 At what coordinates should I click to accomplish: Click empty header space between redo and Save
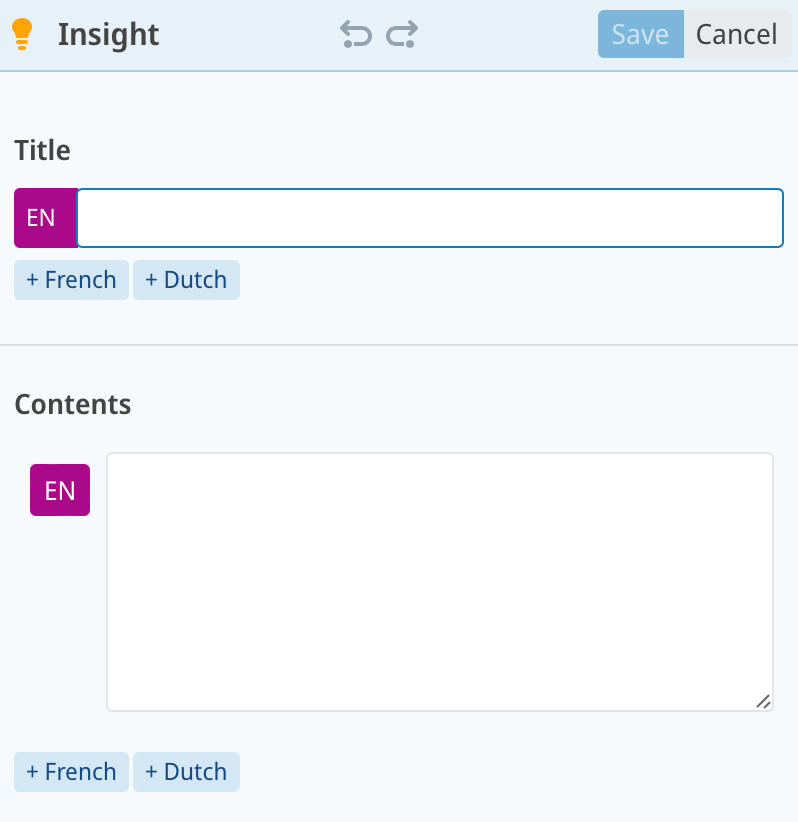tap(508, 35)
